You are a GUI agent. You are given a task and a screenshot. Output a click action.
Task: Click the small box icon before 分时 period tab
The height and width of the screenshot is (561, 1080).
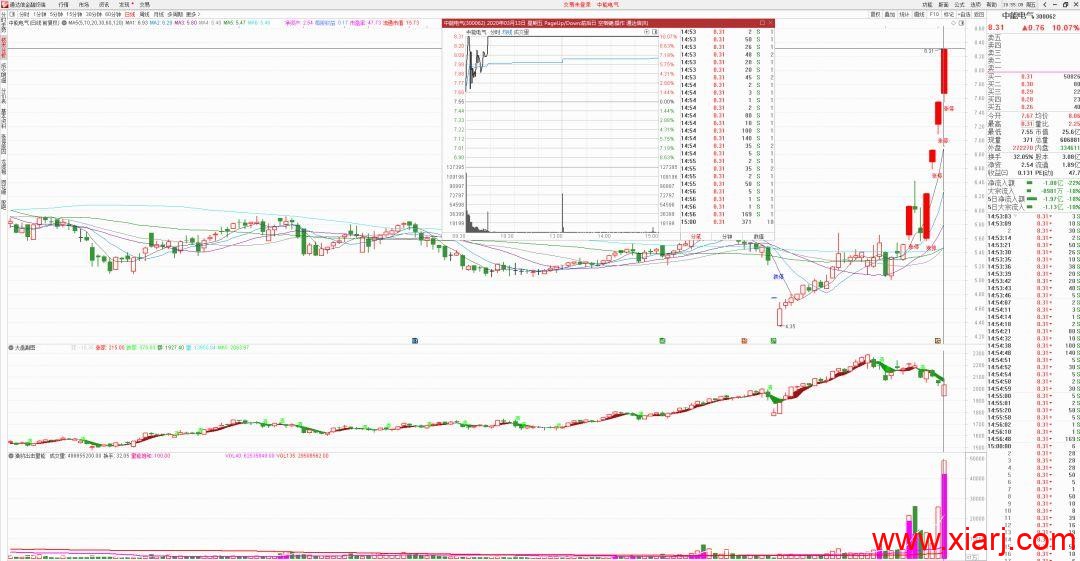pyautogui.click(x=13, y=14)
